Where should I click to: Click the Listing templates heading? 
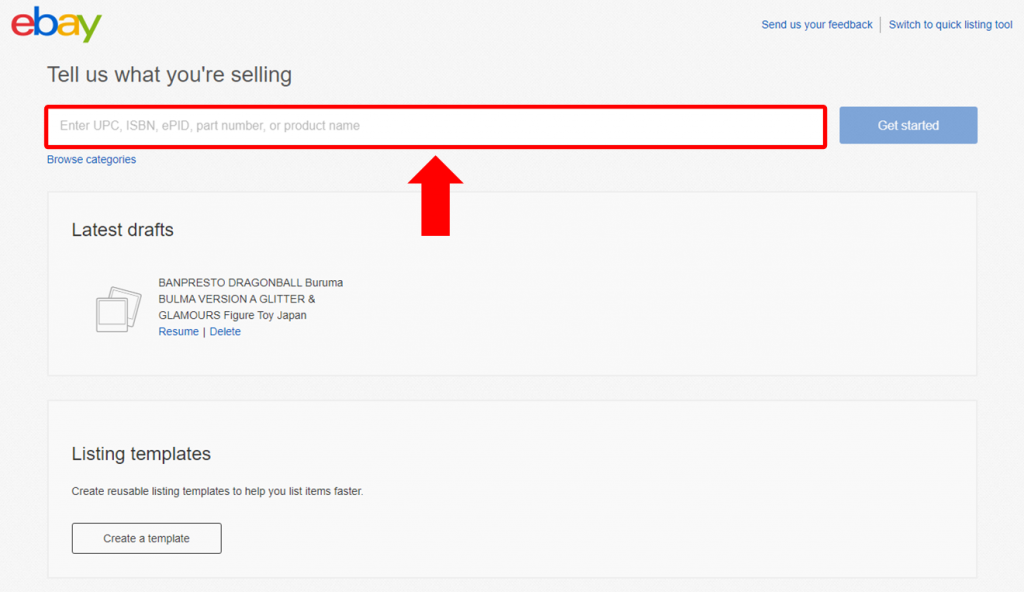point(141,453)
